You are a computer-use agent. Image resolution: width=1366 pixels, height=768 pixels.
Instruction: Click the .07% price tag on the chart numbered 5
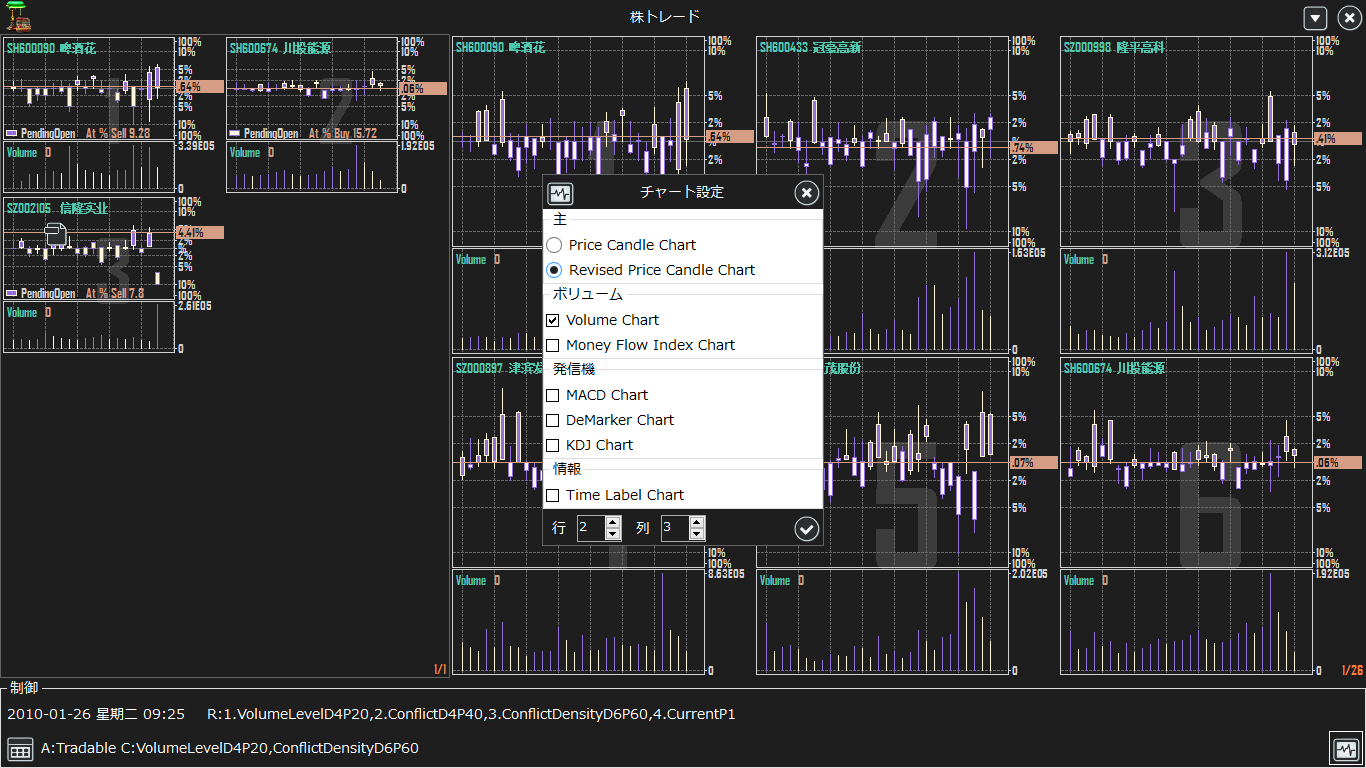pos(1033,463)
